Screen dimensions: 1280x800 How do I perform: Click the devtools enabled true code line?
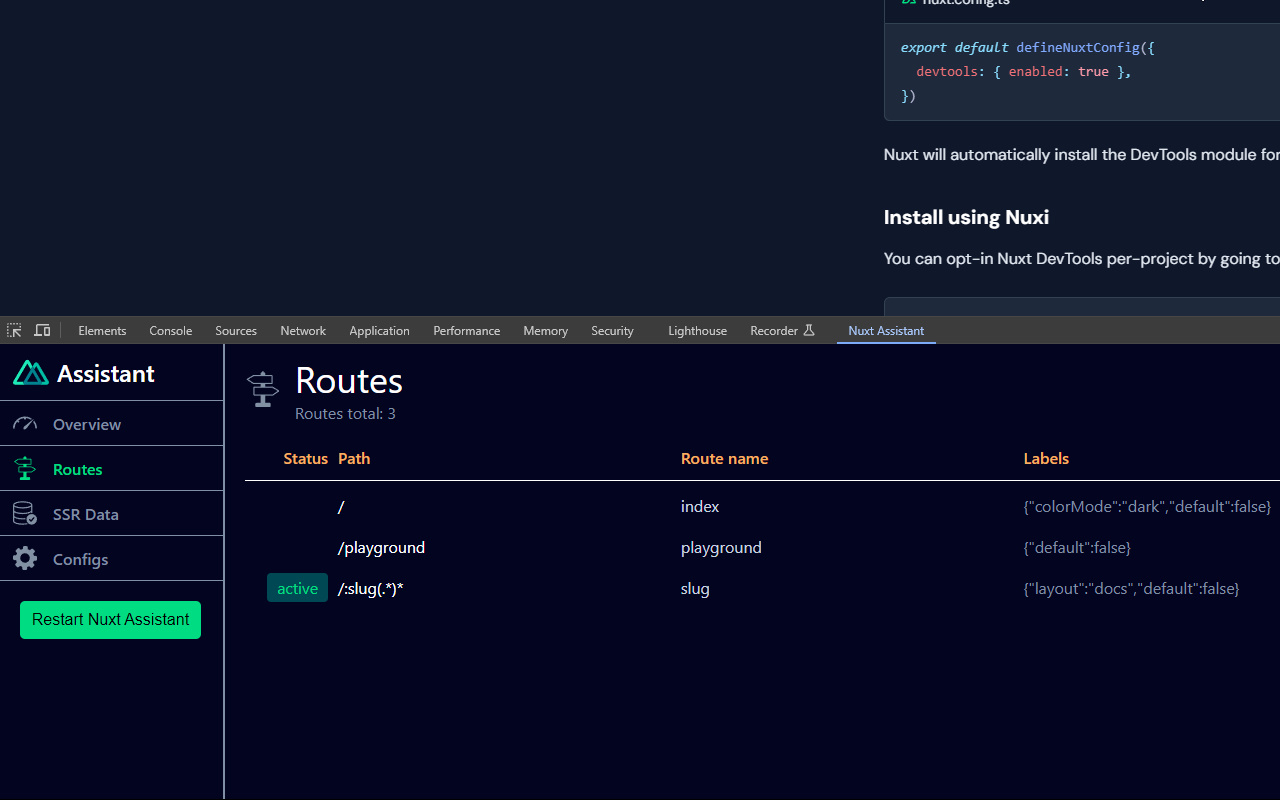[1024, 72]
